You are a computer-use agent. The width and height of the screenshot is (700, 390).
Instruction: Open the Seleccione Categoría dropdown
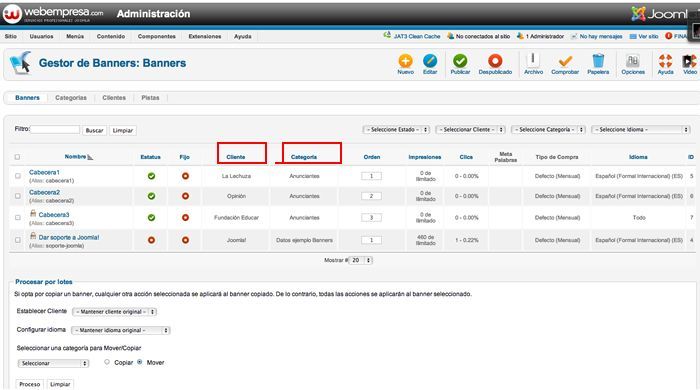[x=548, y=129]
